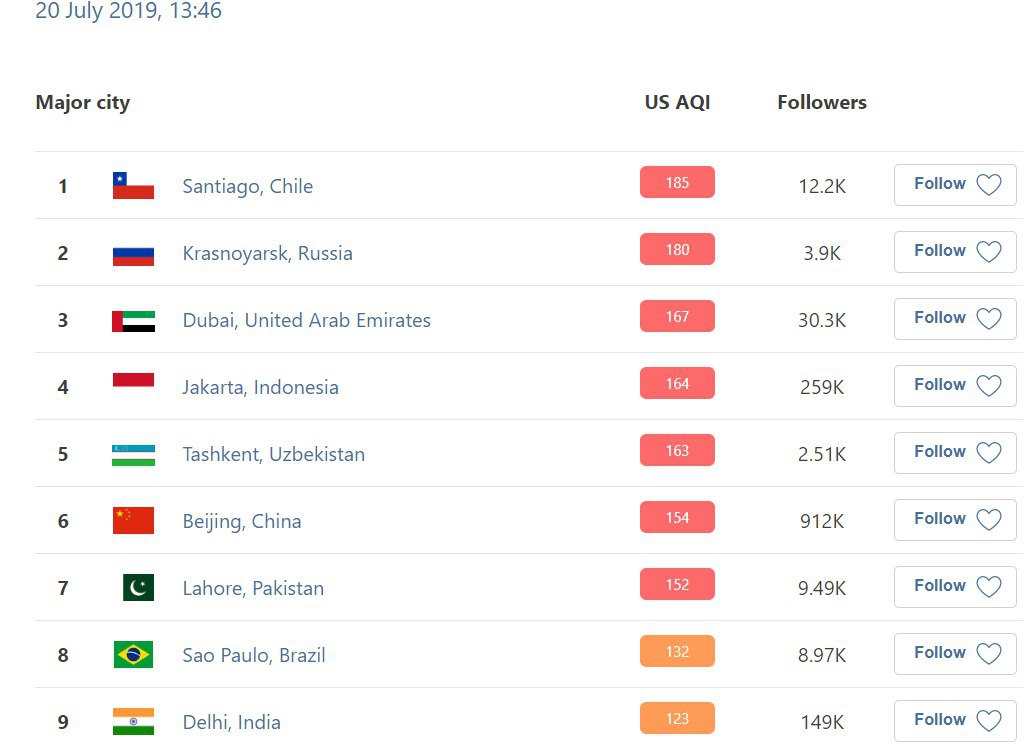Click the United Arab Emirates flag icon
1025x754 pixels.
click(133, 321)
